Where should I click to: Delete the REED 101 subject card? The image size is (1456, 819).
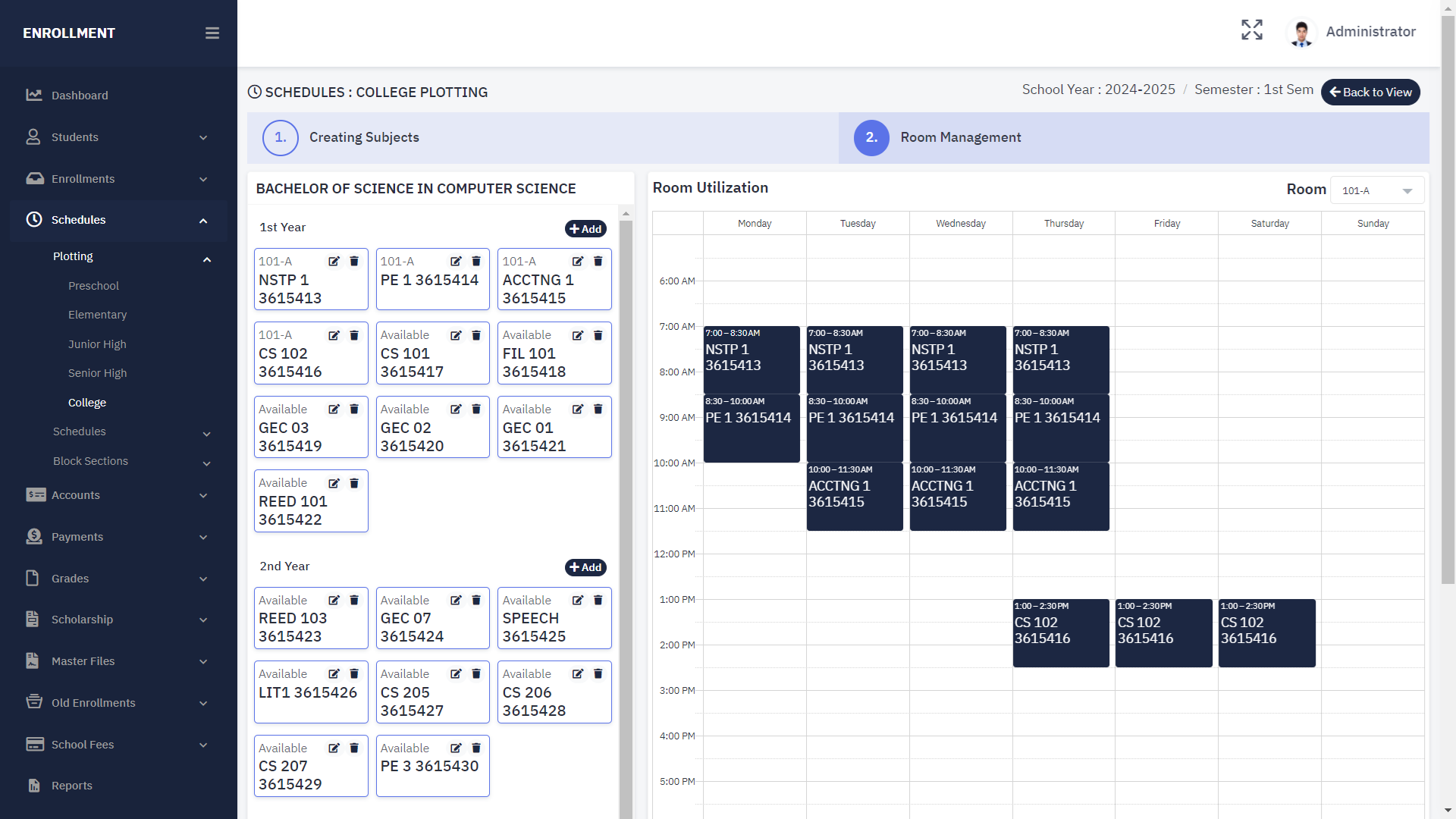point(354,483)
